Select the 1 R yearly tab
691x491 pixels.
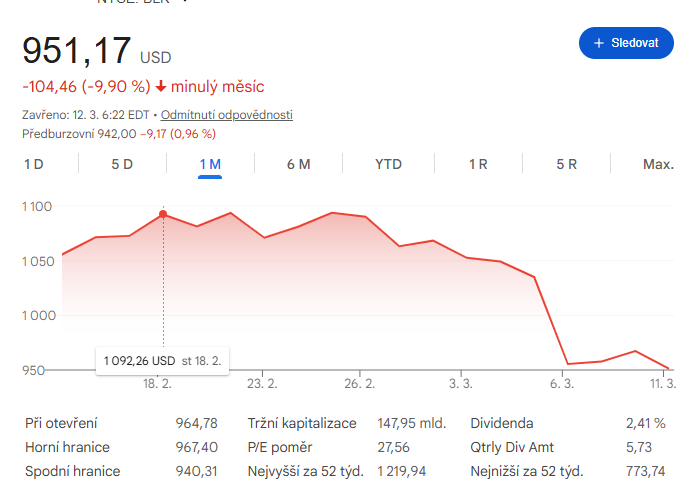click(x=478, y=164)
